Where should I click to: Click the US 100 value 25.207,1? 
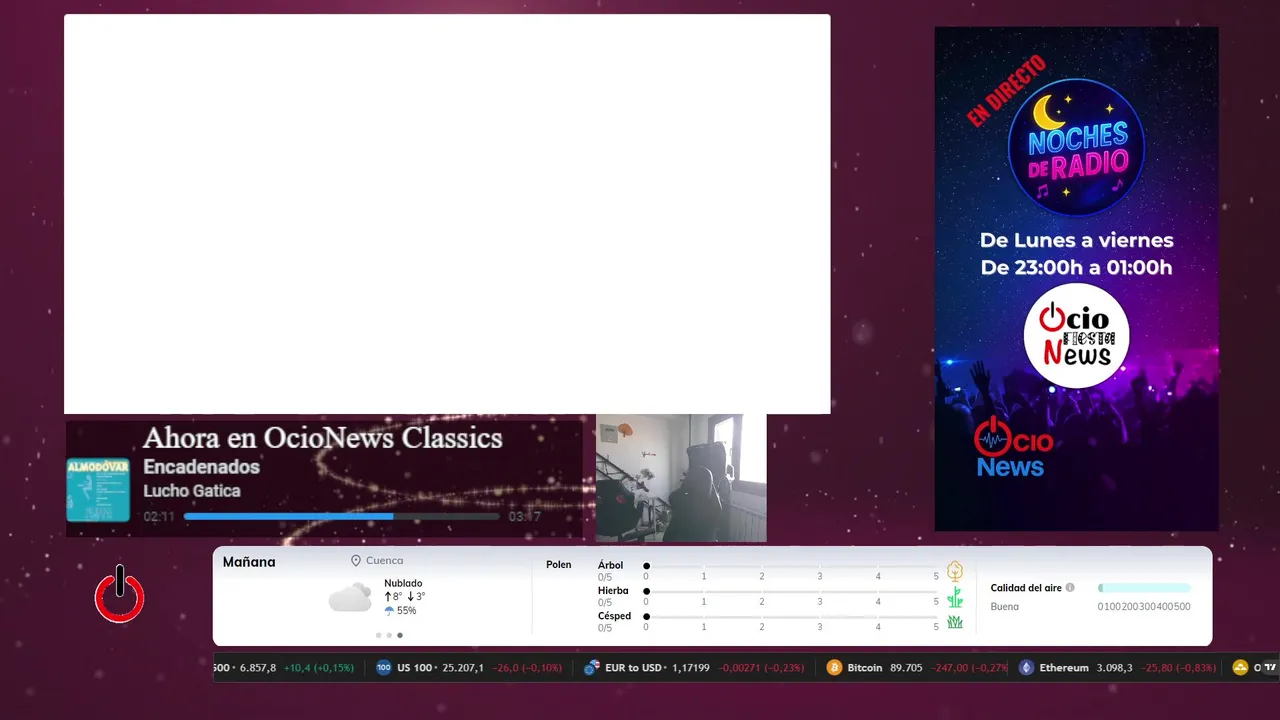coord(461,668)
